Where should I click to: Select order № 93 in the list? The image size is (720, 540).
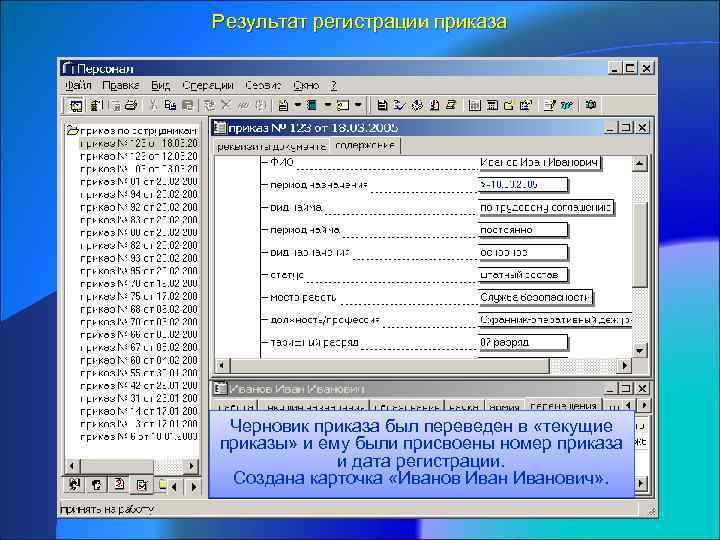(x=139, y=258)
